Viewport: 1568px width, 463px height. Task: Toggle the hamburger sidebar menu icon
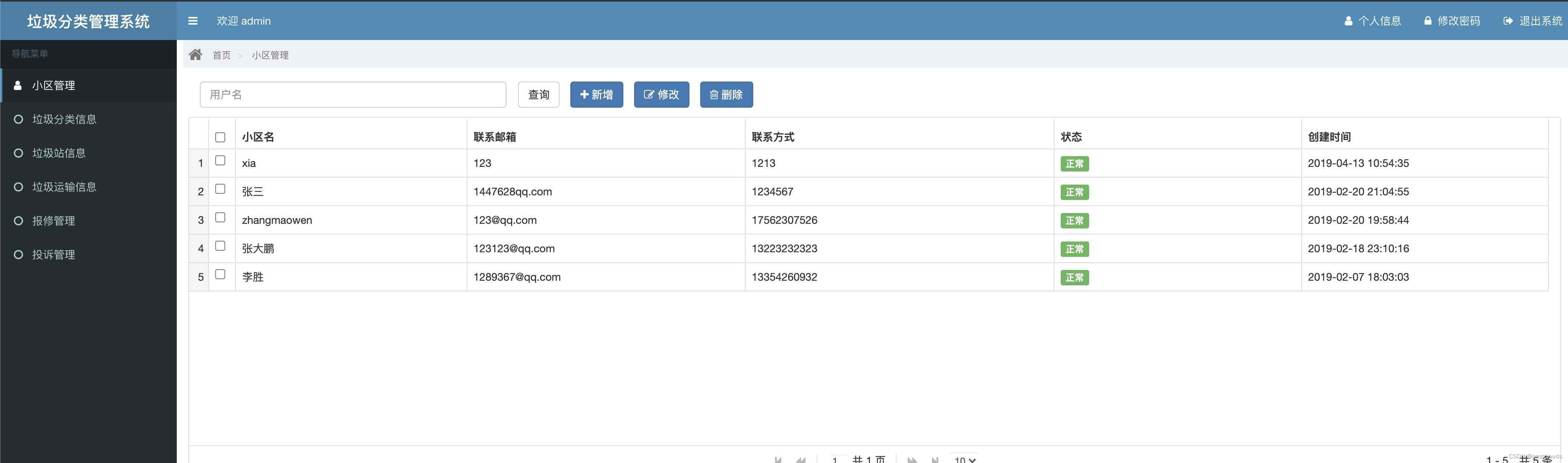193,21
